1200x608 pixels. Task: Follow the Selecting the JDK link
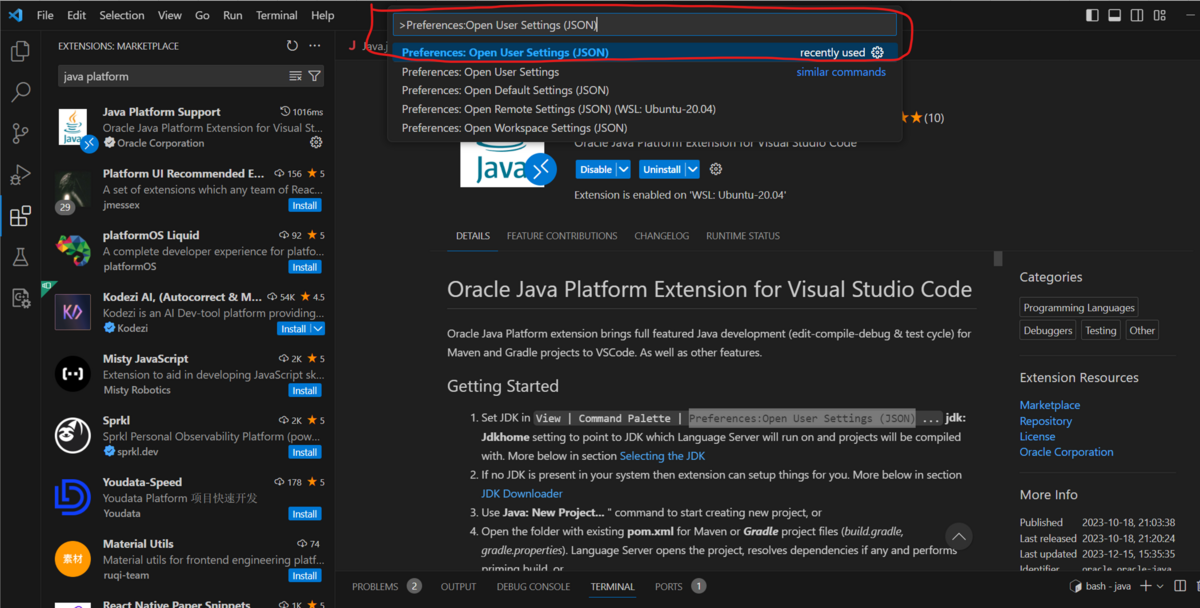(662, 456)
